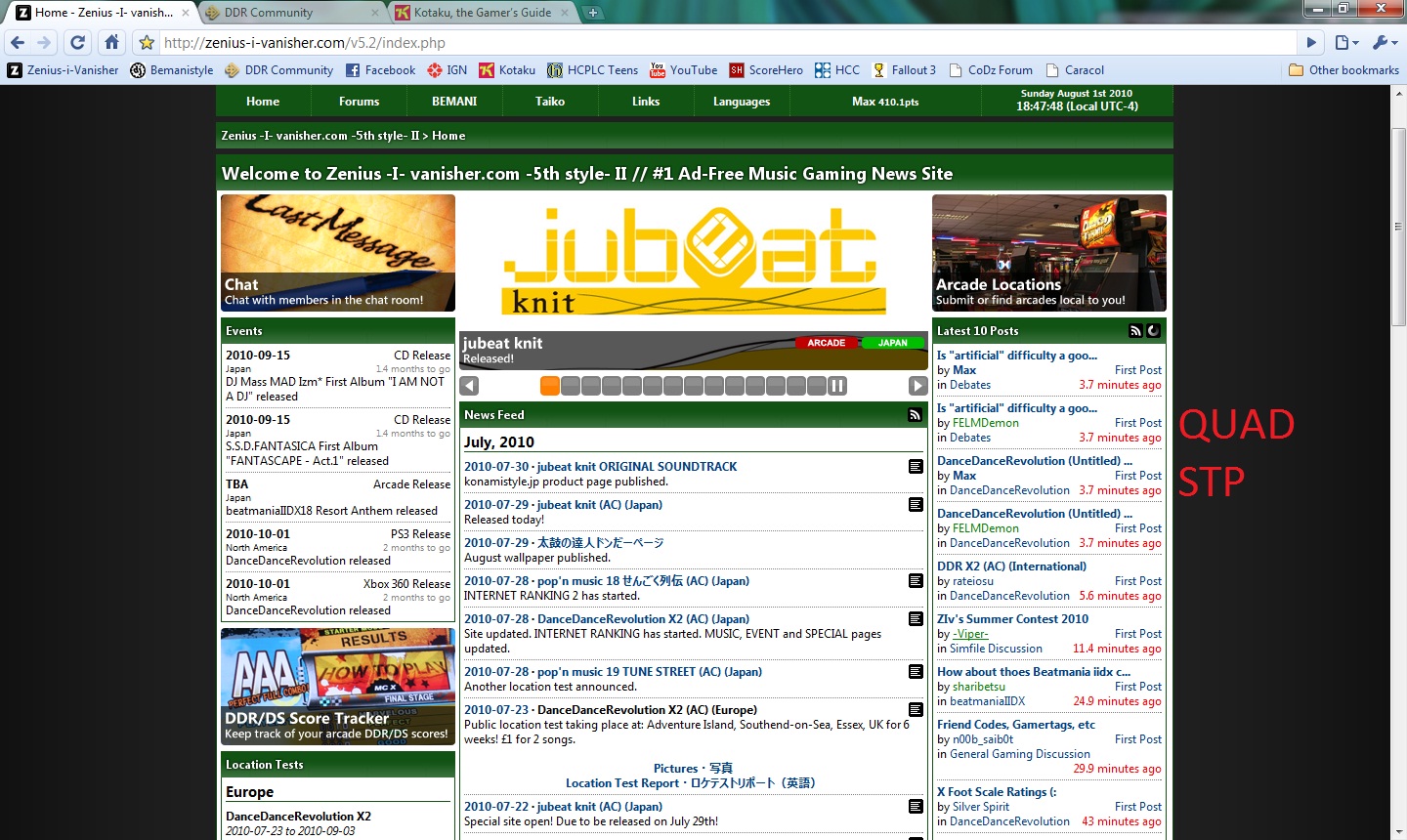The height and width of the screenshot is (840, 1407).
Task: Open the Fallout 3 bookmark
Action: tap(905, 70)
